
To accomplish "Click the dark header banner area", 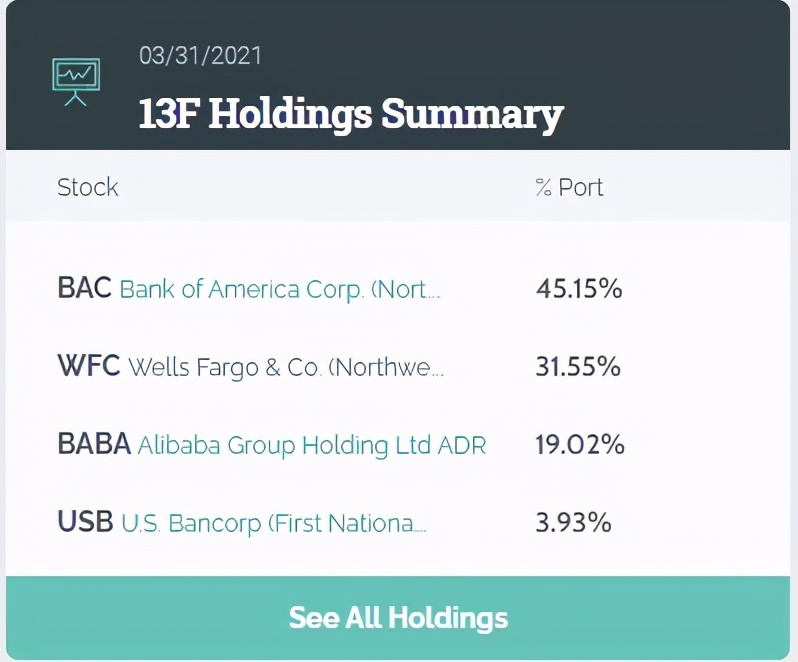I will pyautogui.click(x=398, y=75).
